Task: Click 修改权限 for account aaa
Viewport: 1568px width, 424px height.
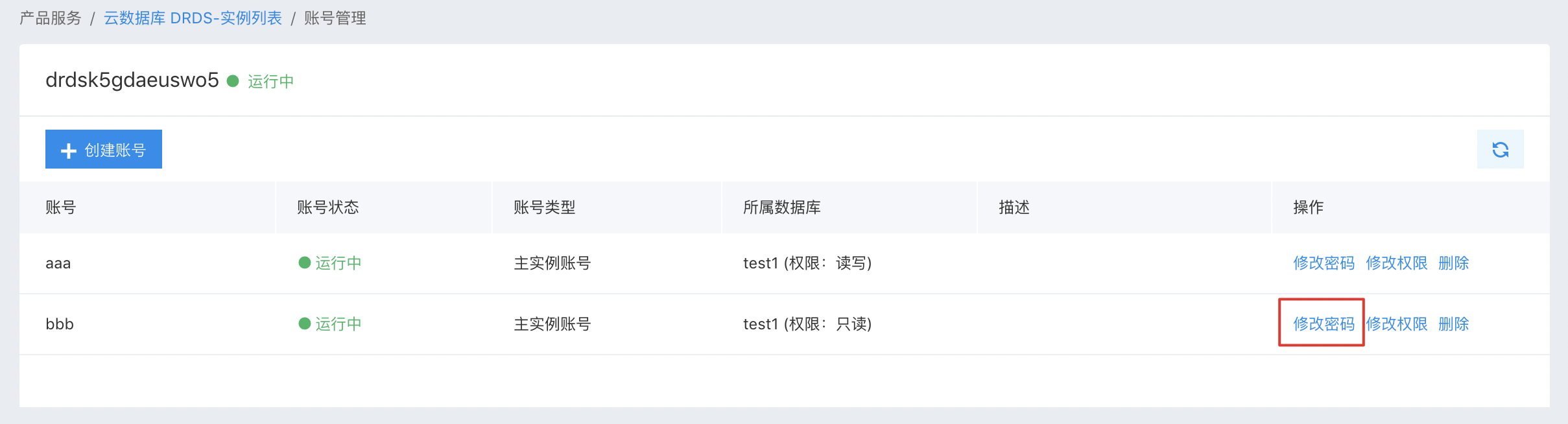Action: pos(1396,263)
